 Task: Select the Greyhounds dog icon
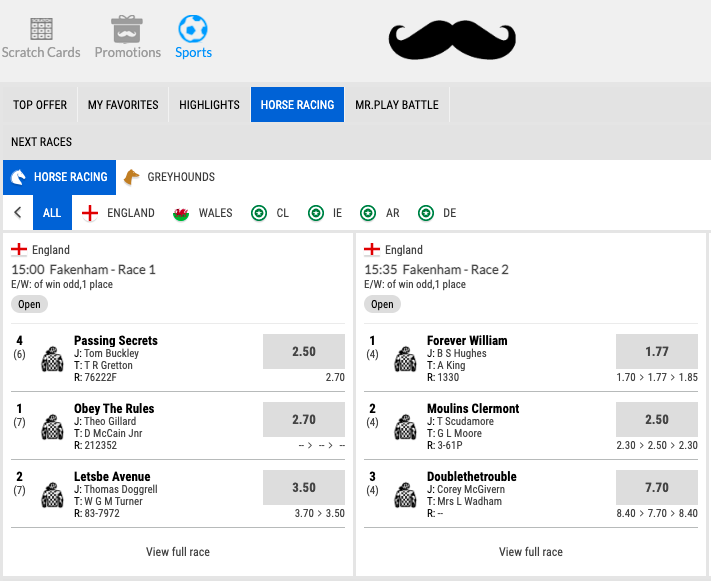coord(132,177)
